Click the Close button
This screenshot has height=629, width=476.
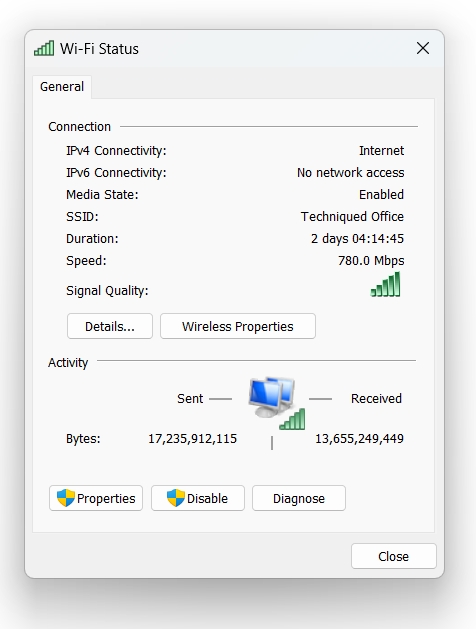[x=393, y=556]
